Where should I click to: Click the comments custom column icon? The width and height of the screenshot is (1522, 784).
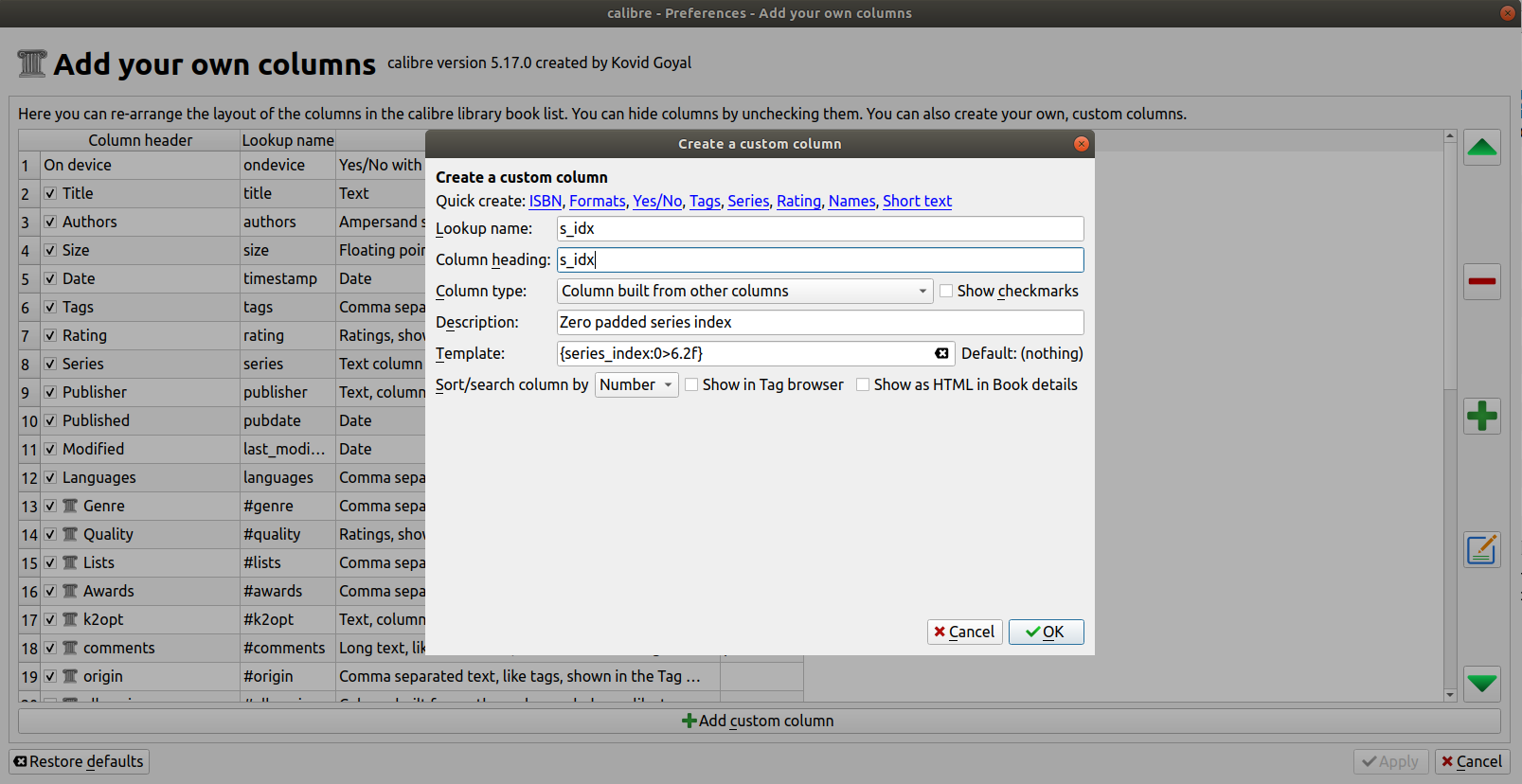point(70,648)
